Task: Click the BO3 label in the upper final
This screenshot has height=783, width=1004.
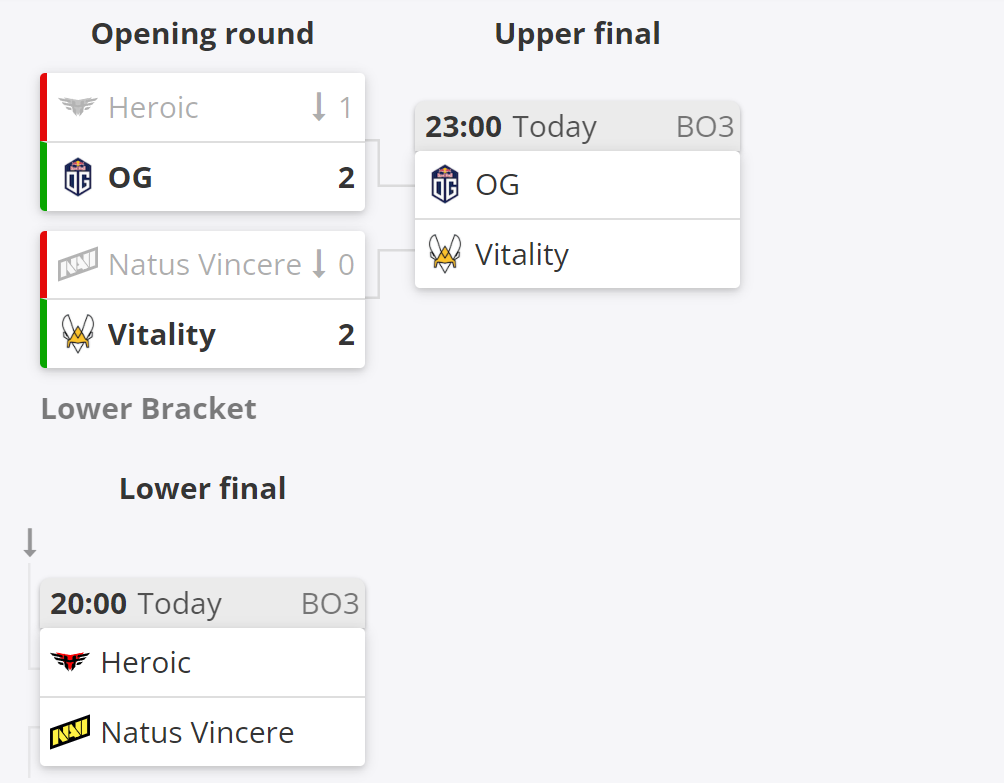Action: pos(705,127)
